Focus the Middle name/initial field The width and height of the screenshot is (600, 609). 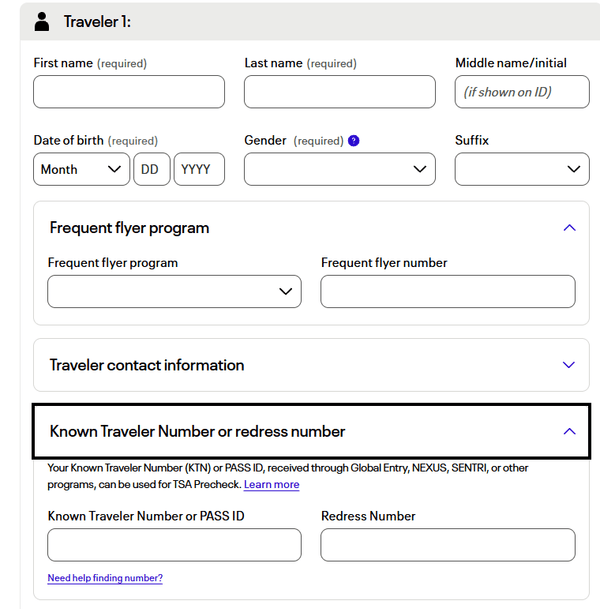pyautogui.click(x=520, y=92)
